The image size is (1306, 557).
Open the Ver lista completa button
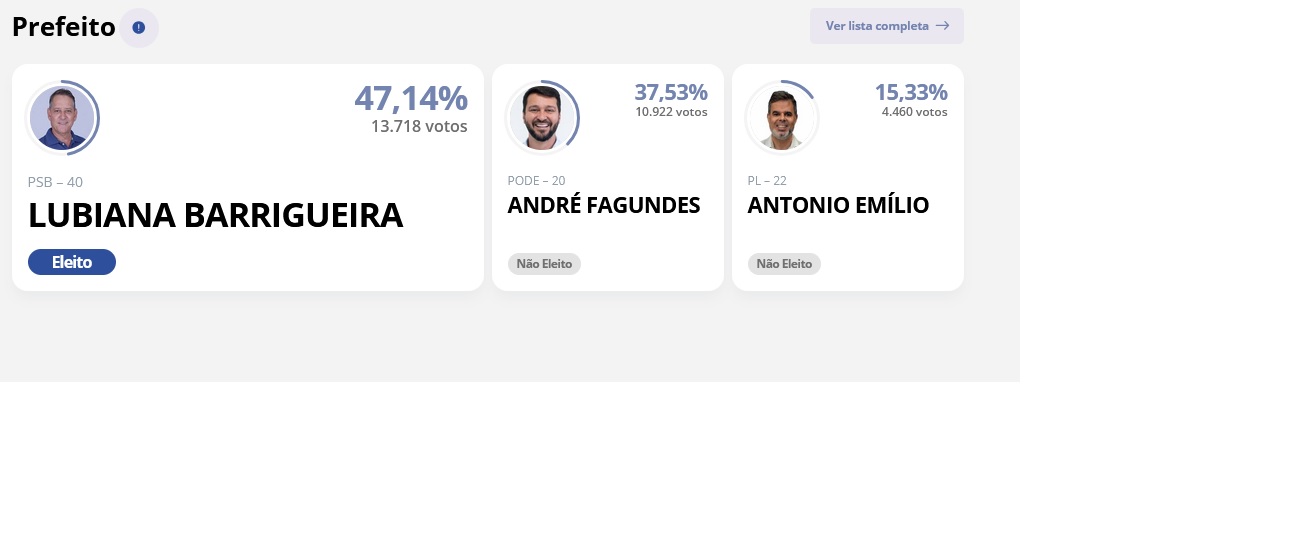[887, 26]
